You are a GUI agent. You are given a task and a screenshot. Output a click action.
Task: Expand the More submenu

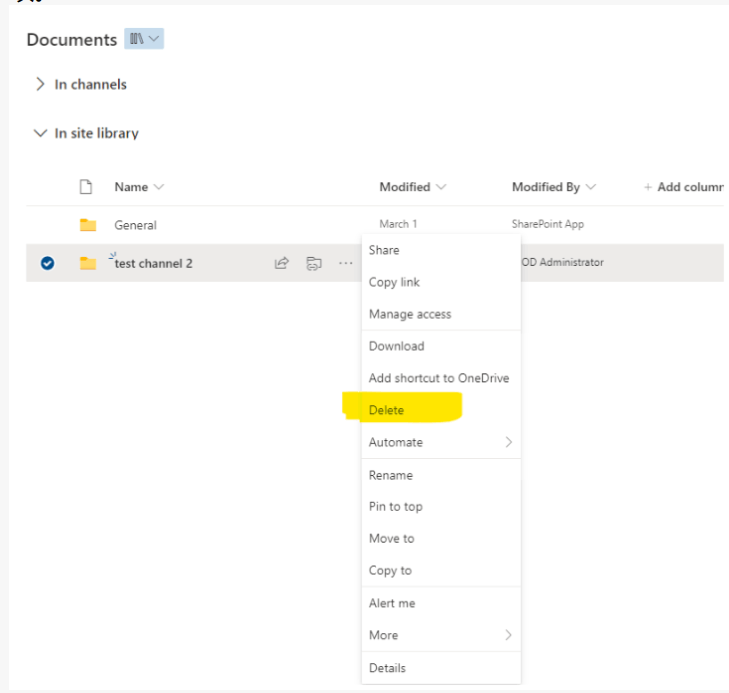click(441, 635)
